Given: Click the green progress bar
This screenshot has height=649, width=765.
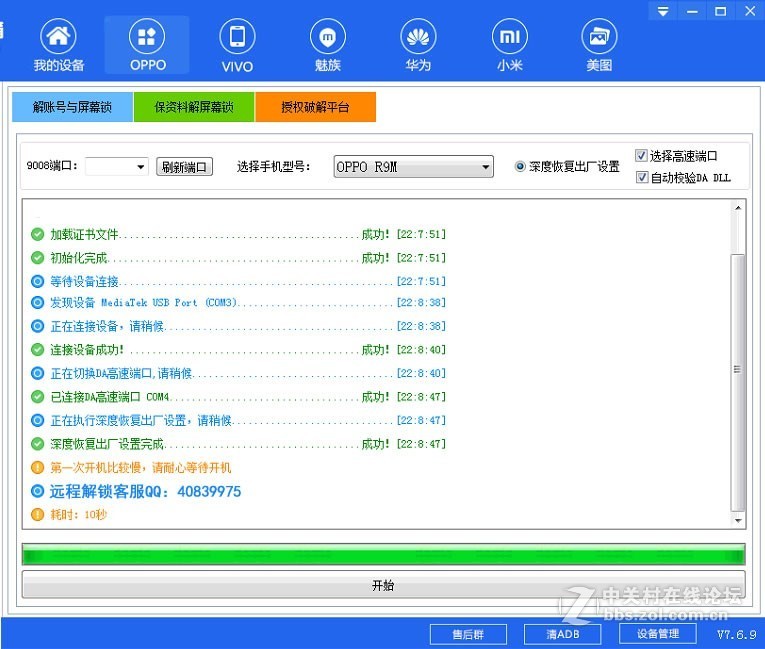Looking at the screenshot, I should (383, 554).
